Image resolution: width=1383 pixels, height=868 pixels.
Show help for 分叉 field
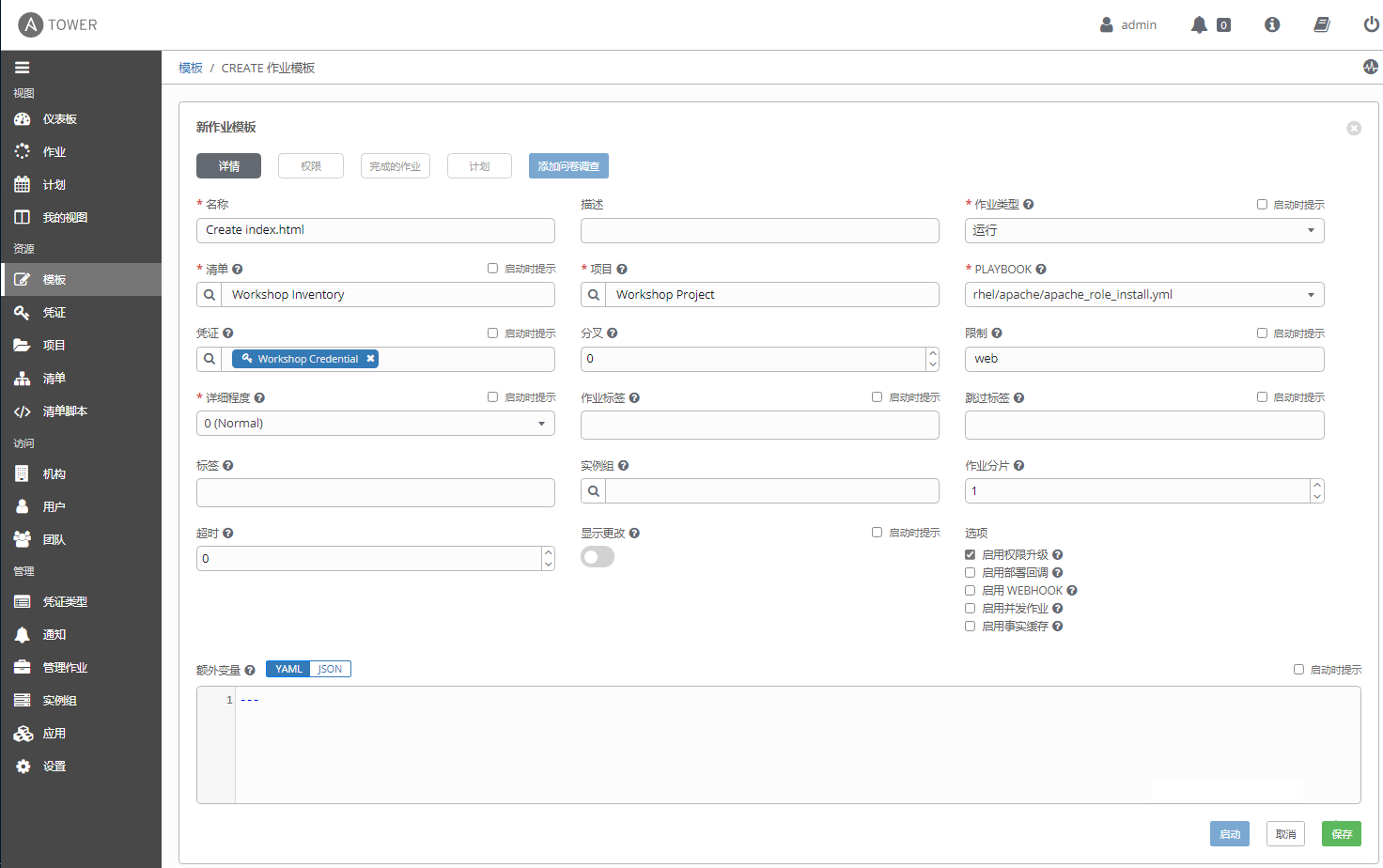613,333
